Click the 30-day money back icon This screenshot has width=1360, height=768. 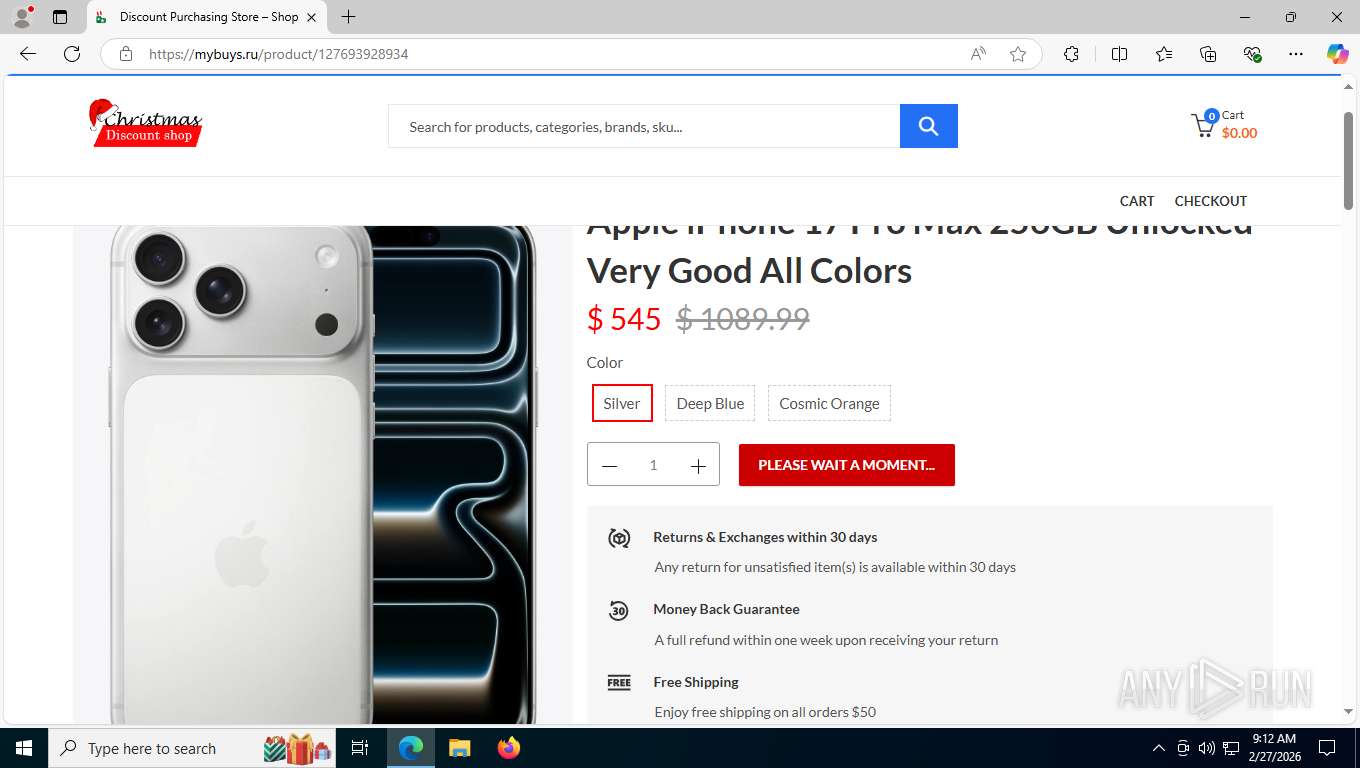(x=619, y=611)
